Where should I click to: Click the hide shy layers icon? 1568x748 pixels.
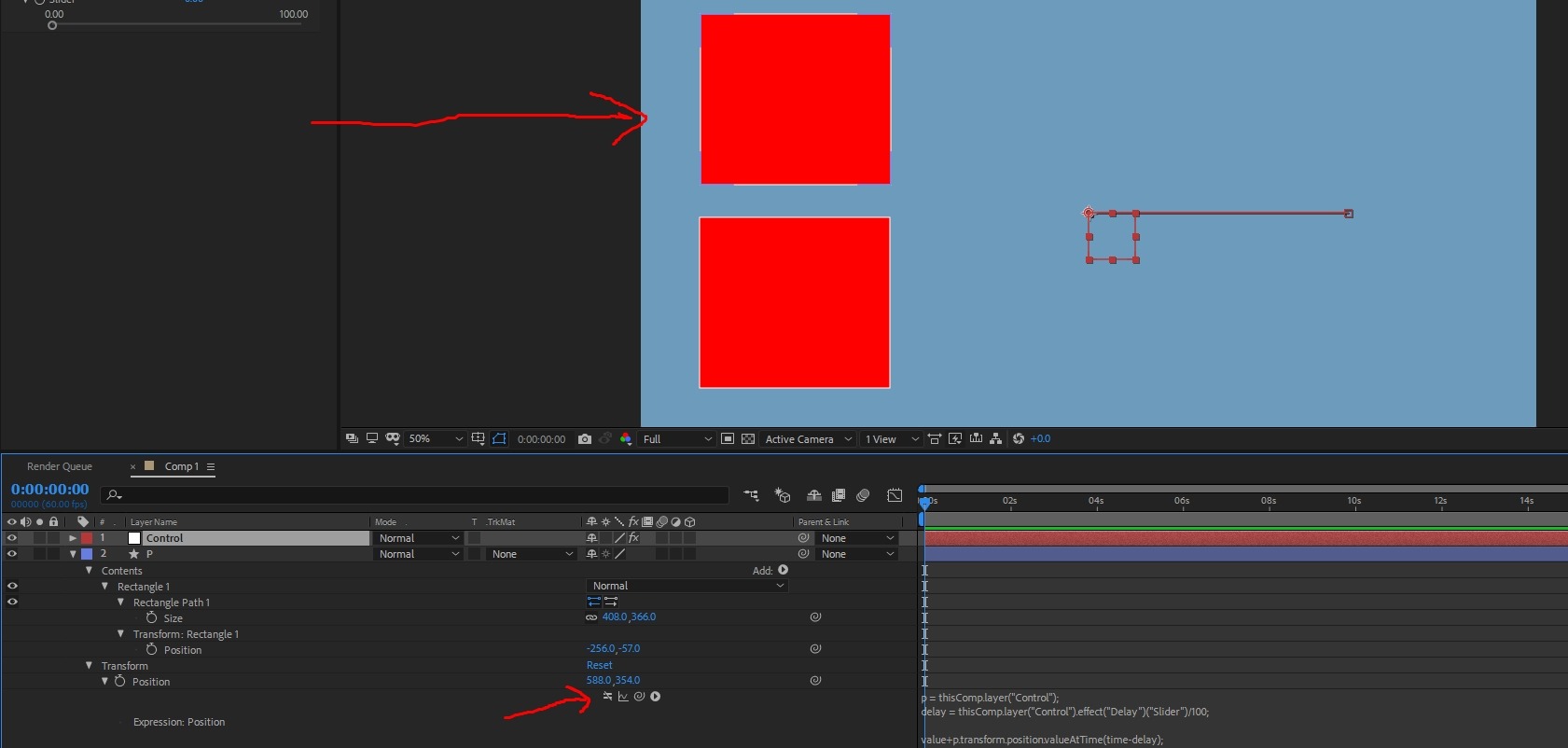tap(814, 495)
